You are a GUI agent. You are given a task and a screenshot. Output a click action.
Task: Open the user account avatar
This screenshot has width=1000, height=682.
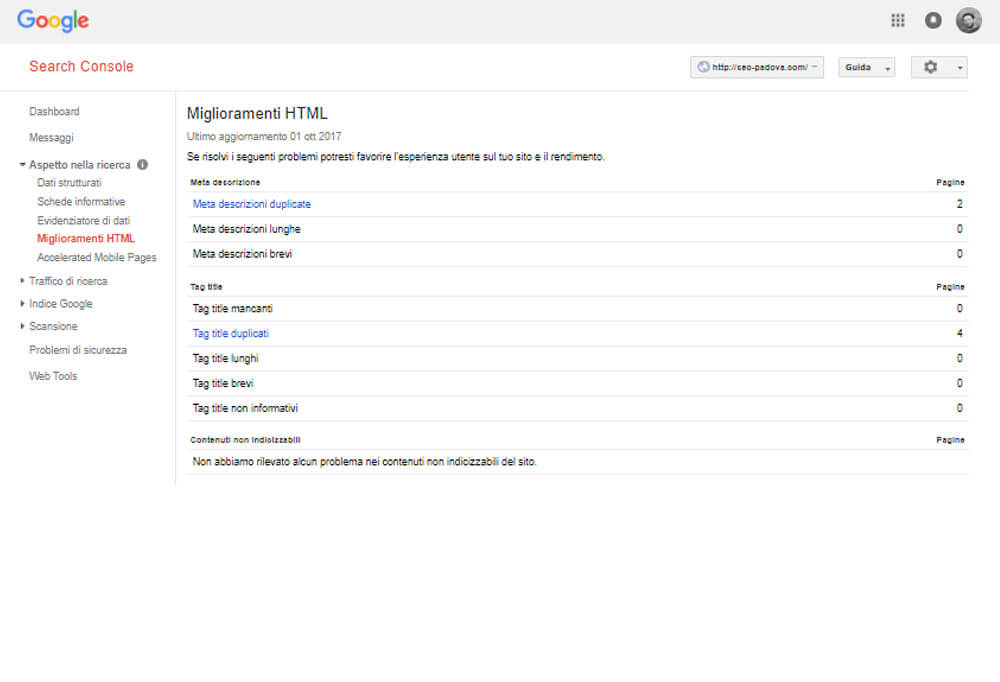tap(968, 20)
